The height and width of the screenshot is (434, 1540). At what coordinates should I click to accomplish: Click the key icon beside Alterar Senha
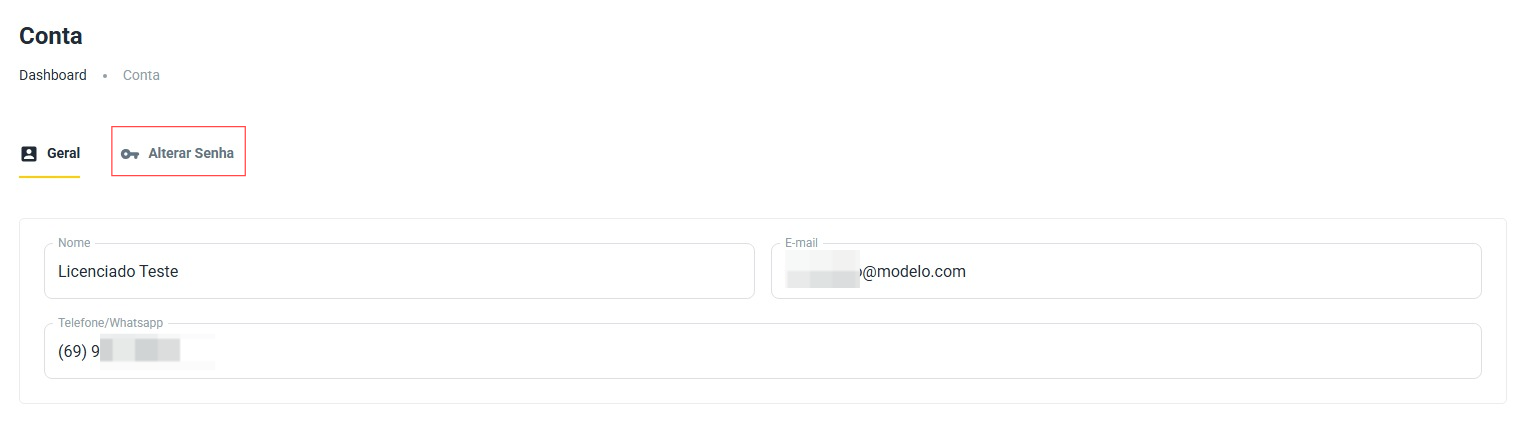129,154
